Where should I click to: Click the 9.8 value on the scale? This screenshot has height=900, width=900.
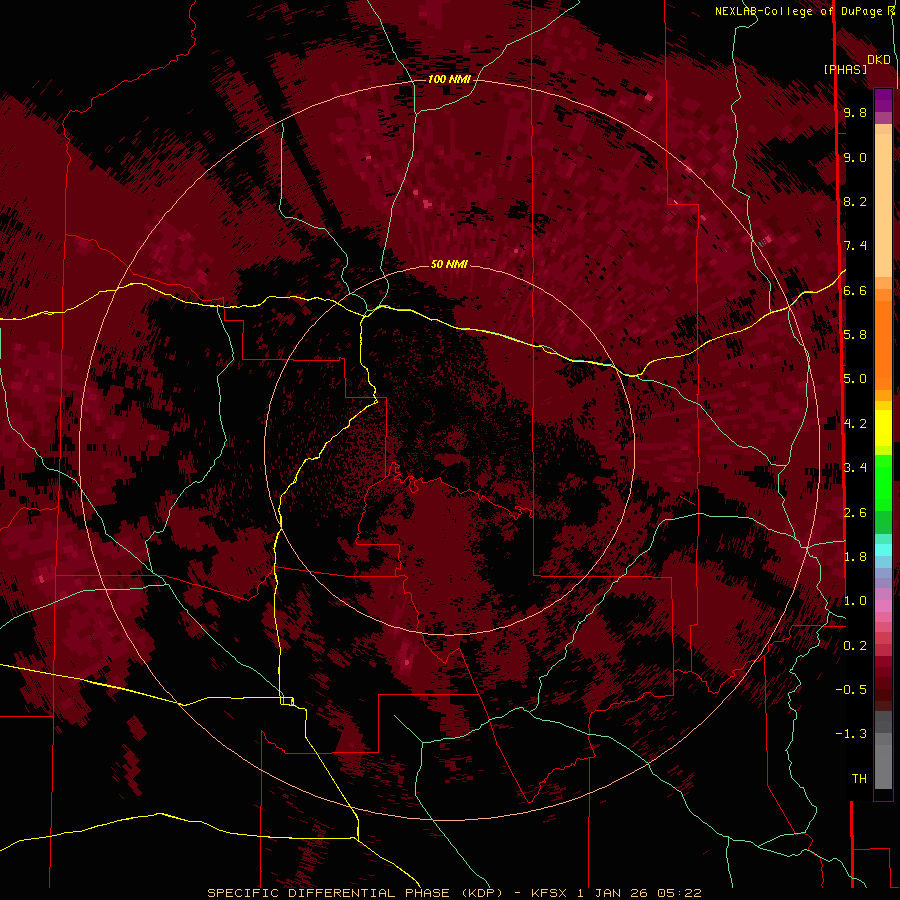coord(855,112)
